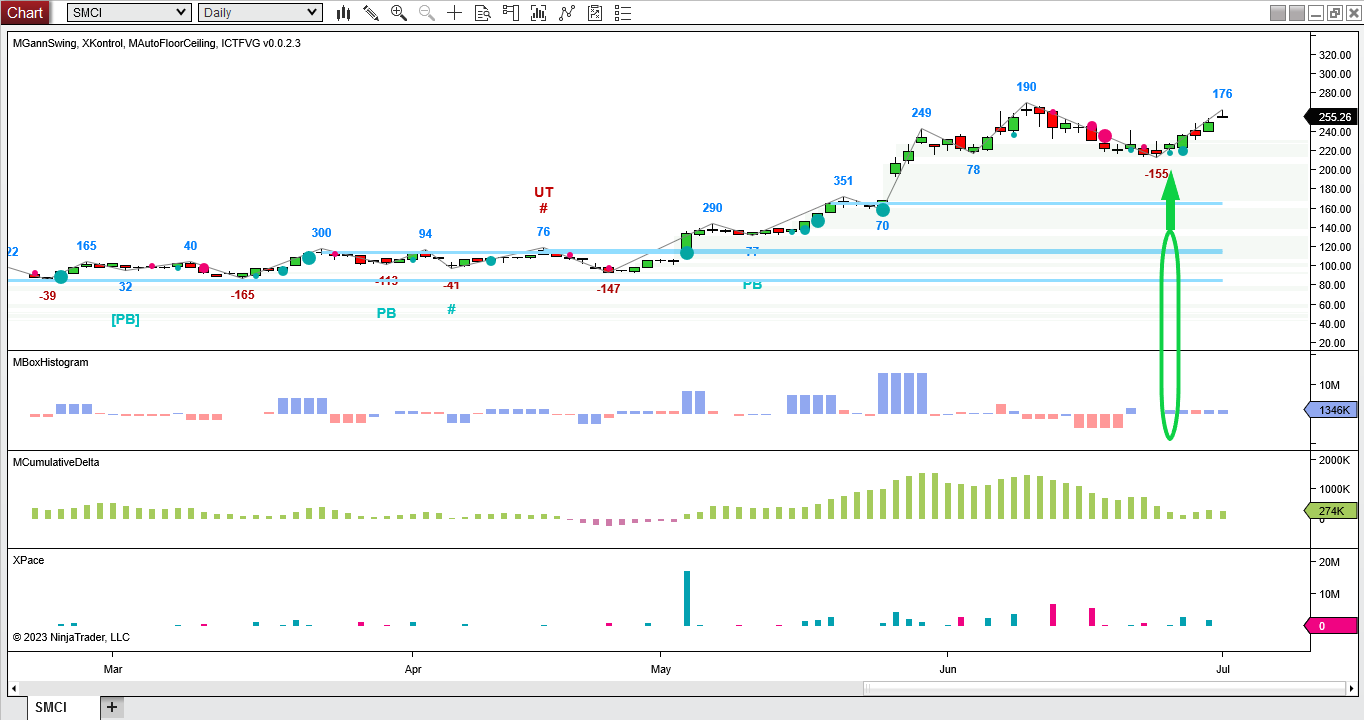The height and width of the screenshot is (720, 1364).
Task: Open the strategy performance icon
Action: click(595, 13)
